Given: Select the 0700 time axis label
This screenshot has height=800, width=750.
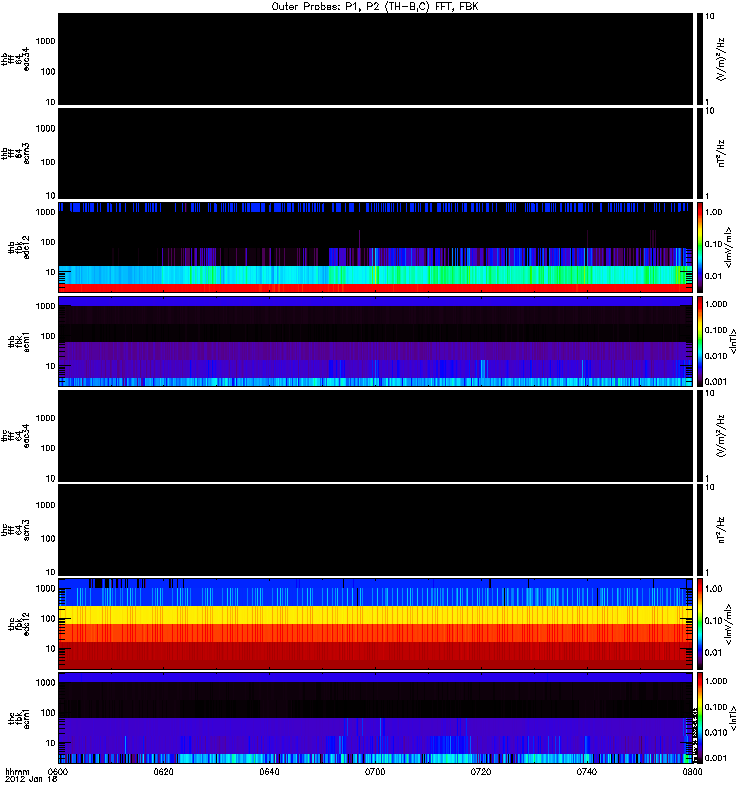Looking at the screenshot, I should (375, 771).
